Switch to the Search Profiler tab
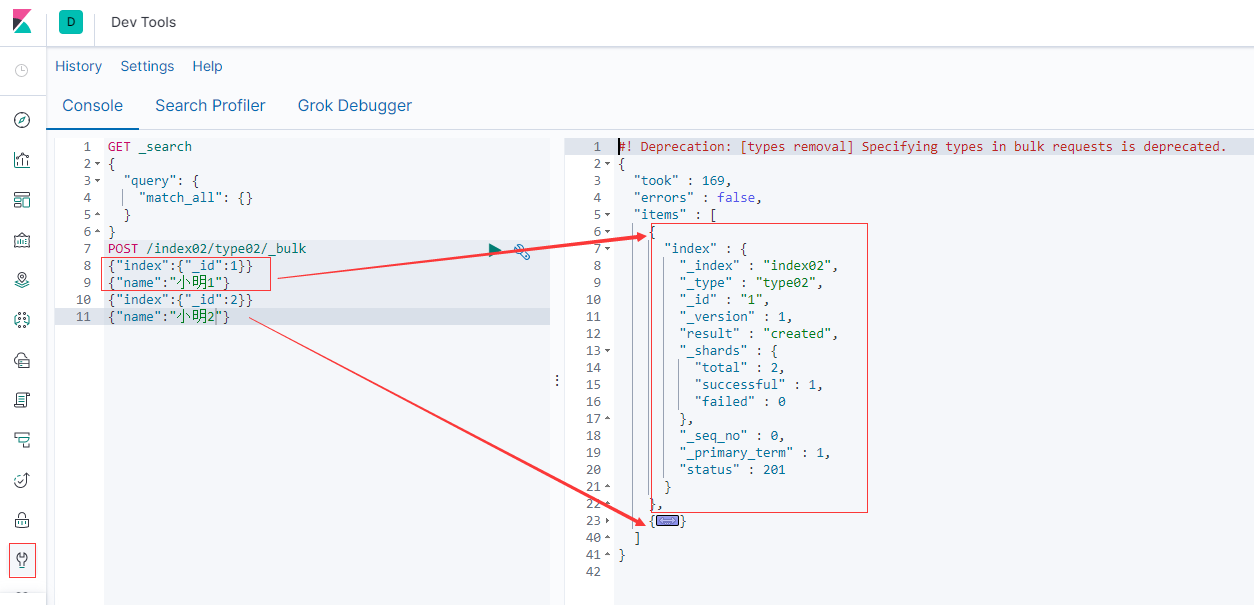The width and height of the screenshot is (1254, 605). pos(210,105)
